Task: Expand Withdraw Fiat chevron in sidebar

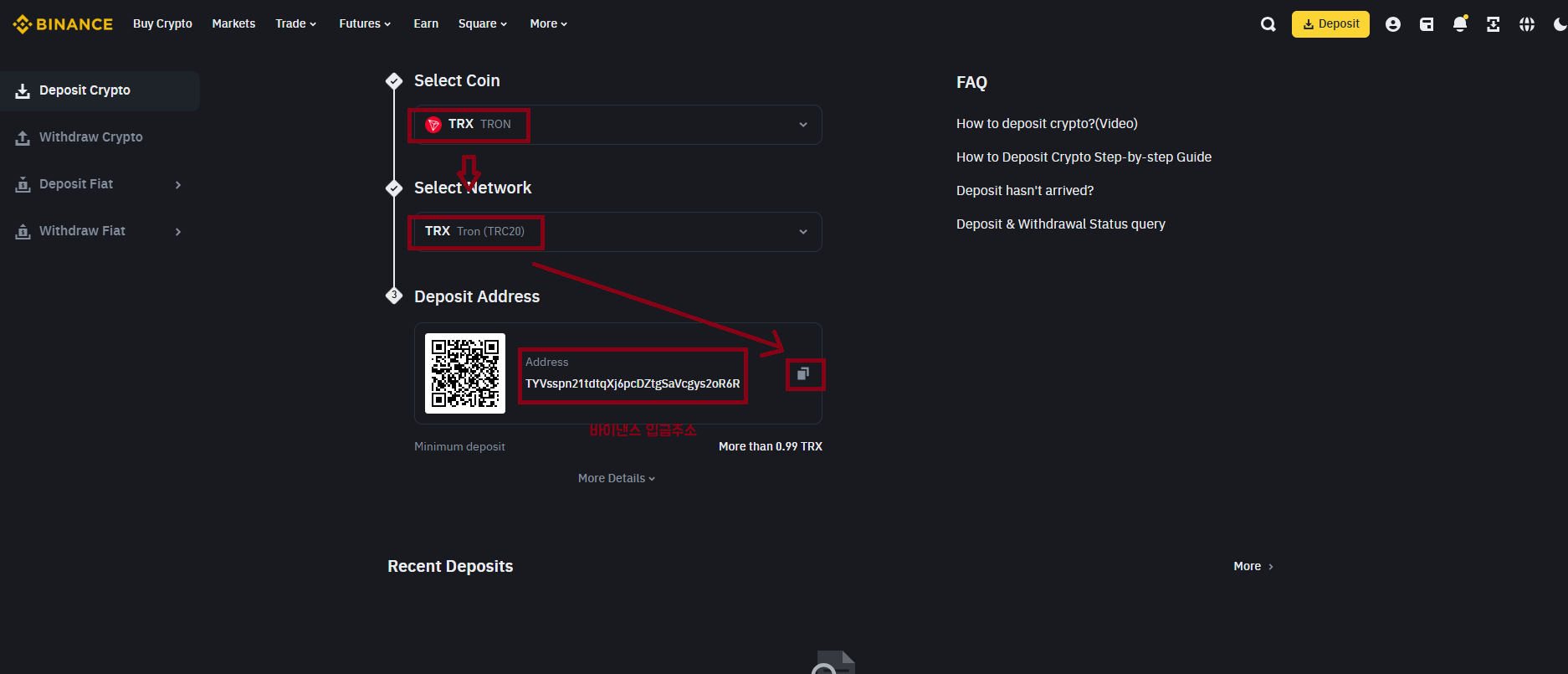Action: pos(178,231)
